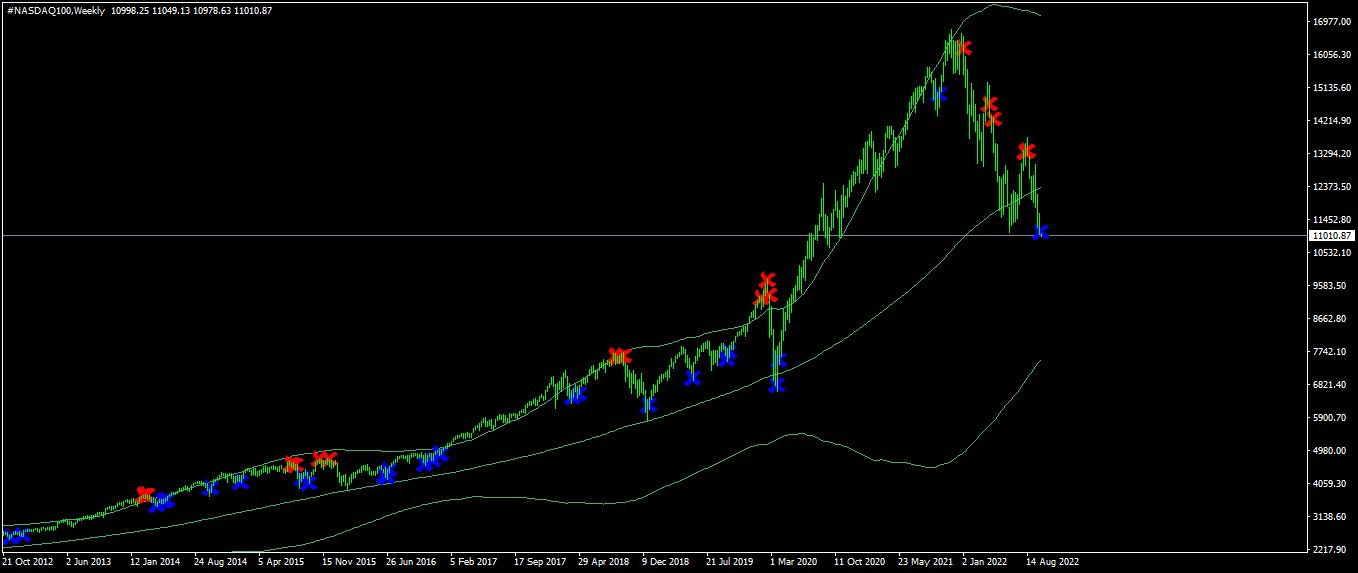
Task: Select the upper green band line above the peak
Action: pos(993,5)
